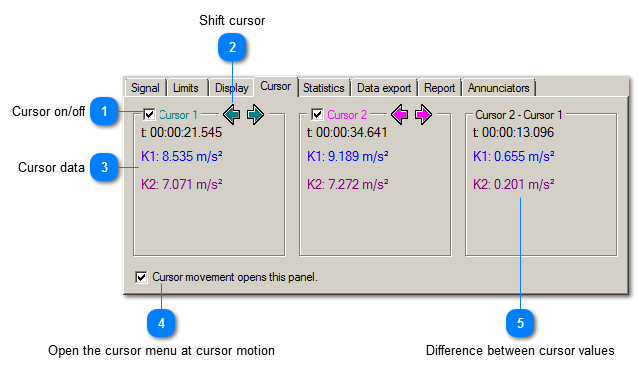Image resolution: width=638 pixels, height=374 pixels.
Task: Open the Statistics tab
Action: point(324,88)
